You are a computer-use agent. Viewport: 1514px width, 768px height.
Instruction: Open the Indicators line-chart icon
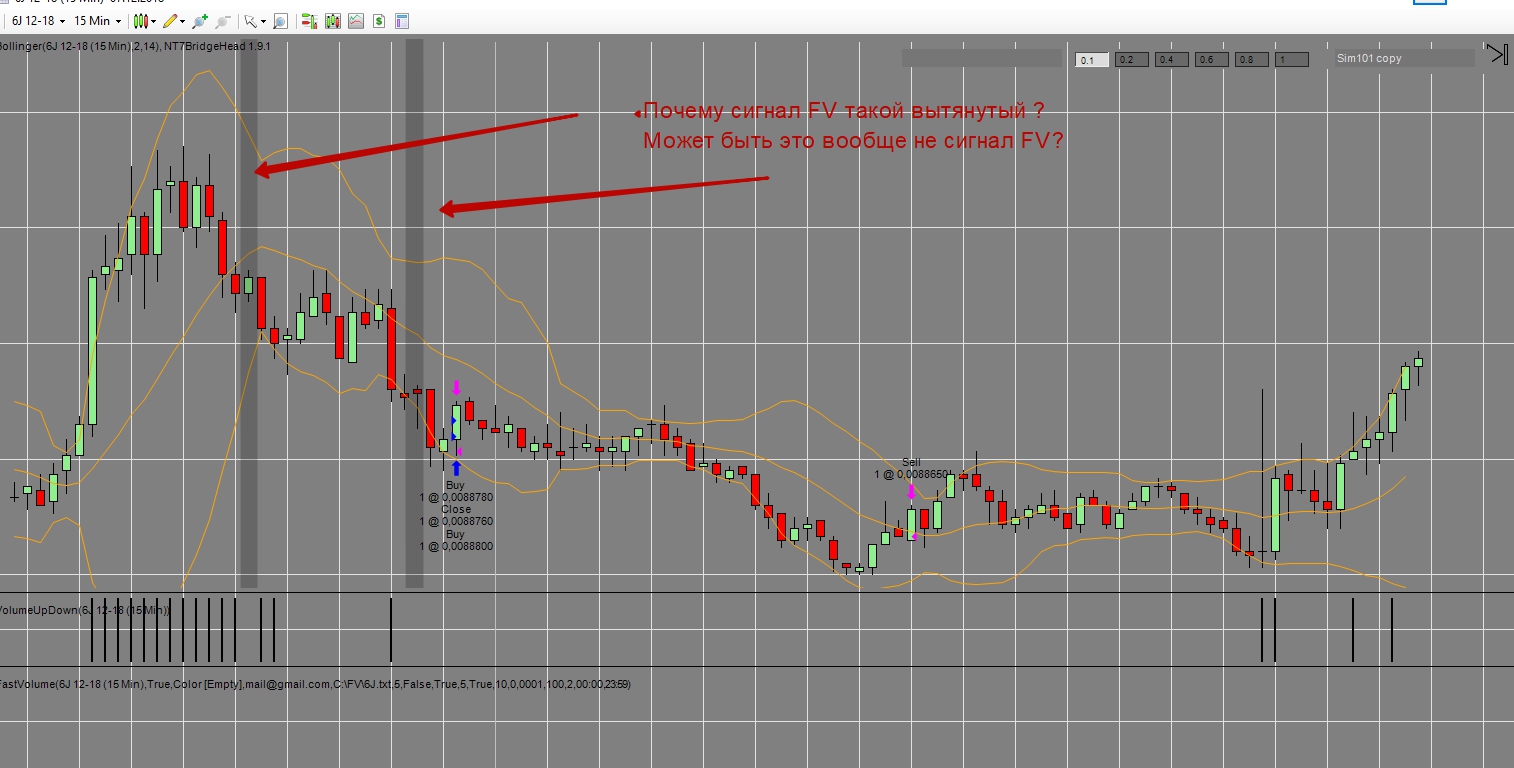click(355, 21)
